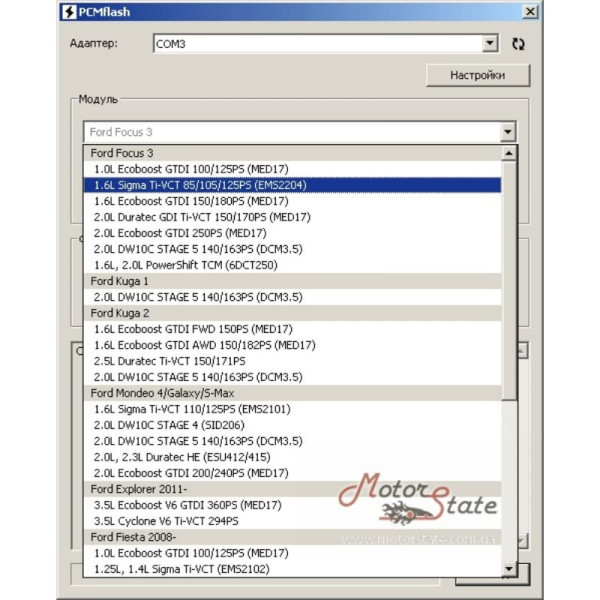Select 1.6L Ecoboost GTDI FWD 150PS

[182, 329]
